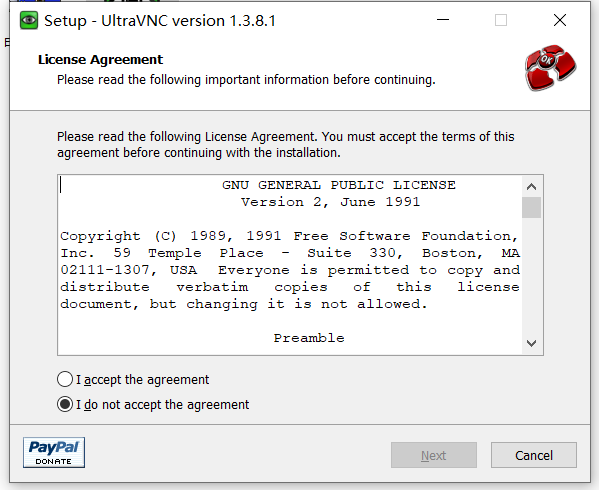Click the Next button
The height and width of the screenshot is (490, 599).
[x=434, y=455]
